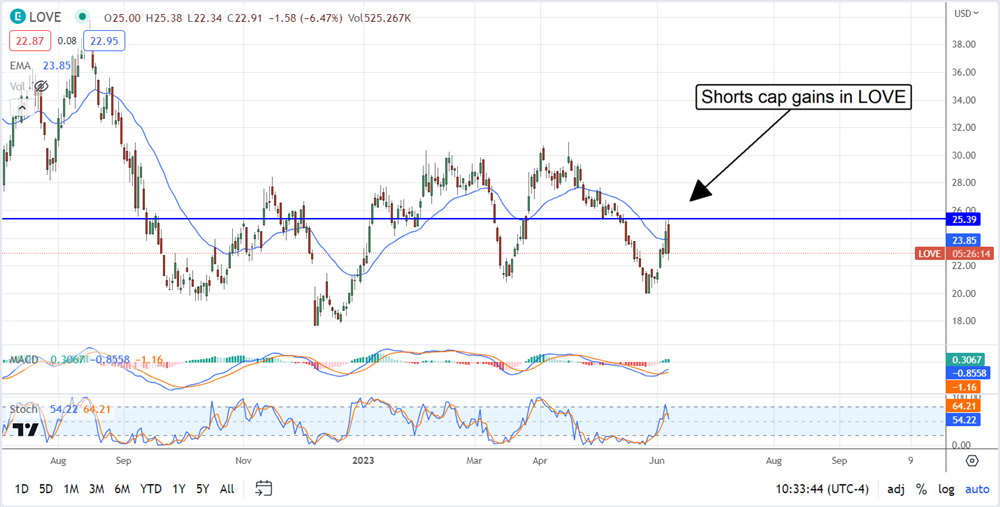
Task: Select the 3M time range
Action: tap(96, 489)
